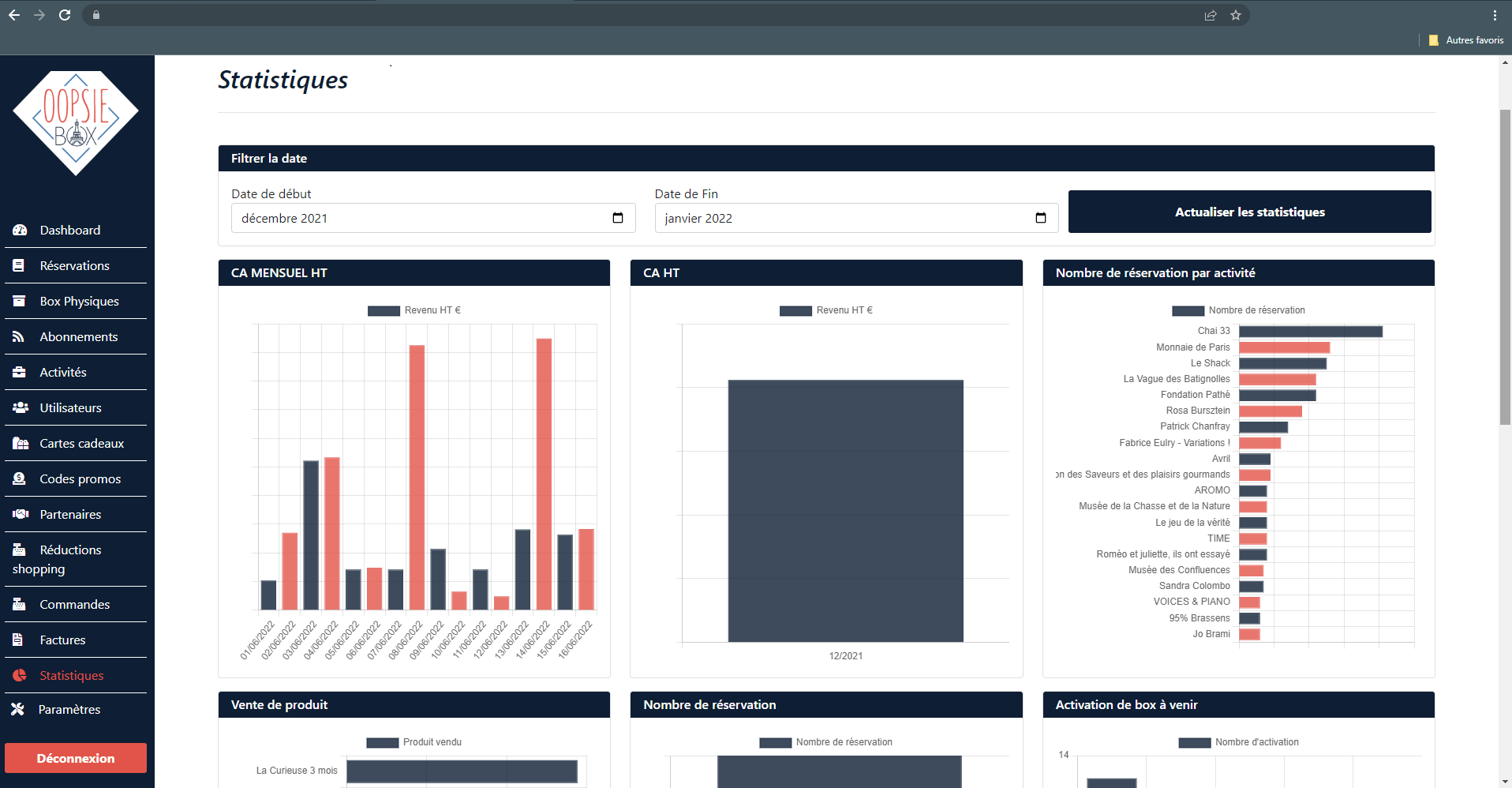Screen dimensions: 1512x788
Task: Click the Cartes cadeaux gift icon
Action: coord(21,444)
